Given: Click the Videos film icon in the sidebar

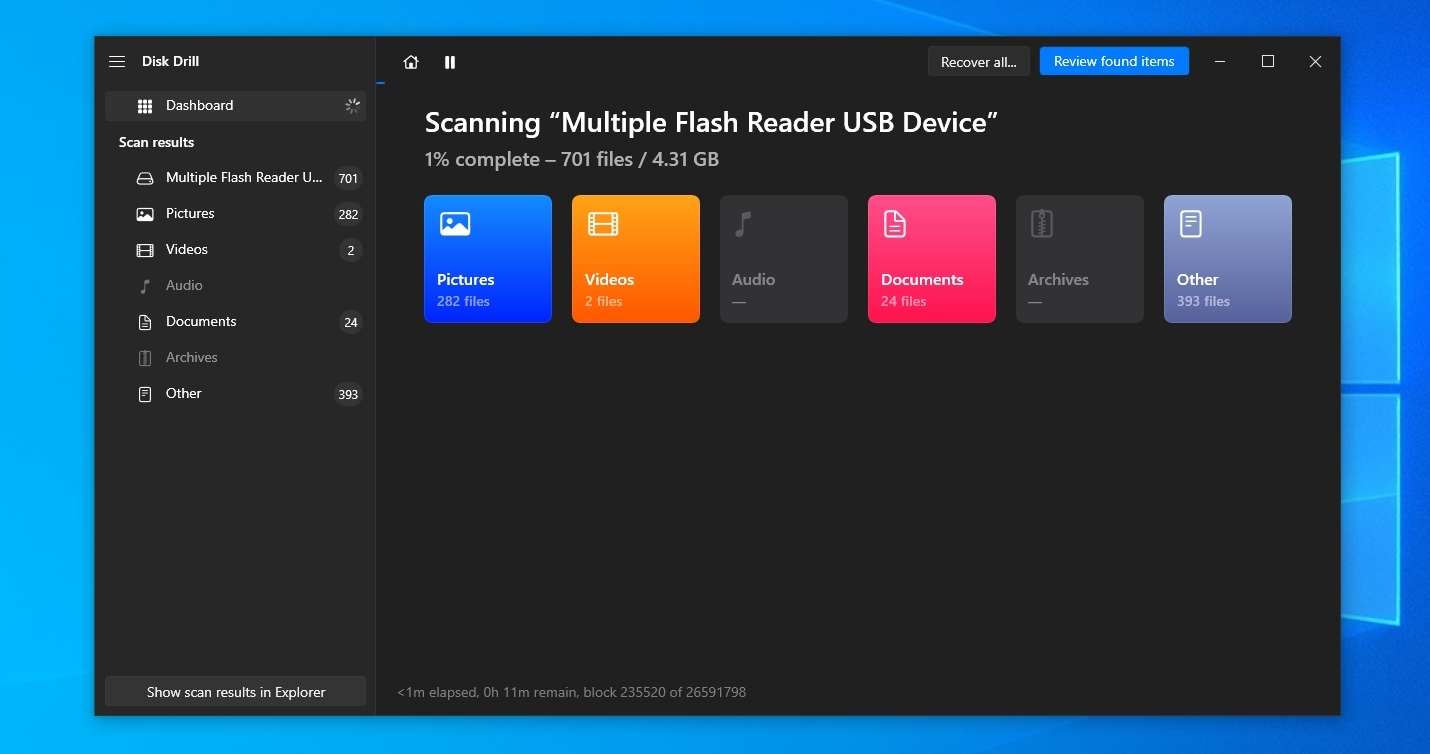Looking at the screenshot, I should click(145, 250).
